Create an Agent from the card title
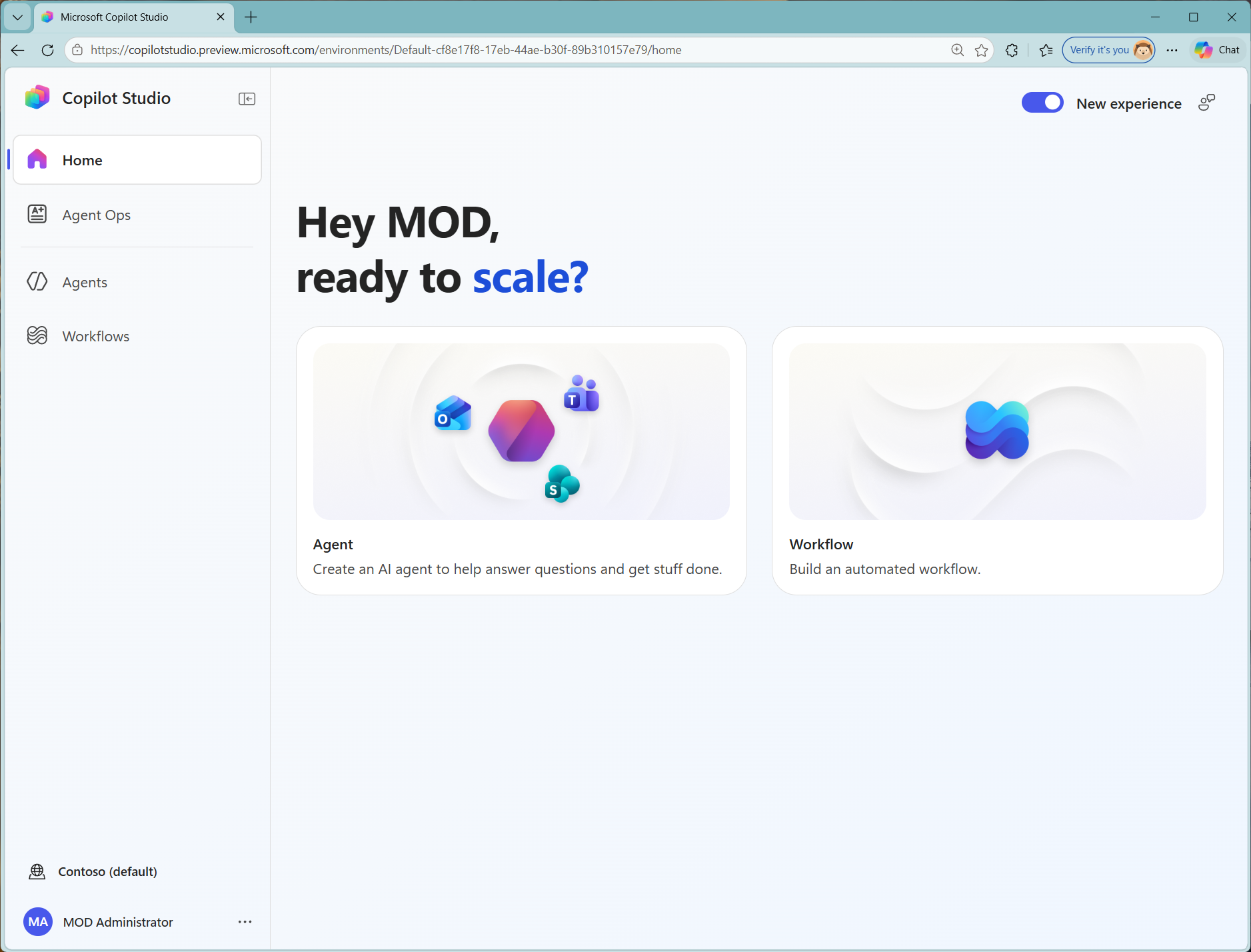Screen dimensions: 1251x952 click(333, 544)
